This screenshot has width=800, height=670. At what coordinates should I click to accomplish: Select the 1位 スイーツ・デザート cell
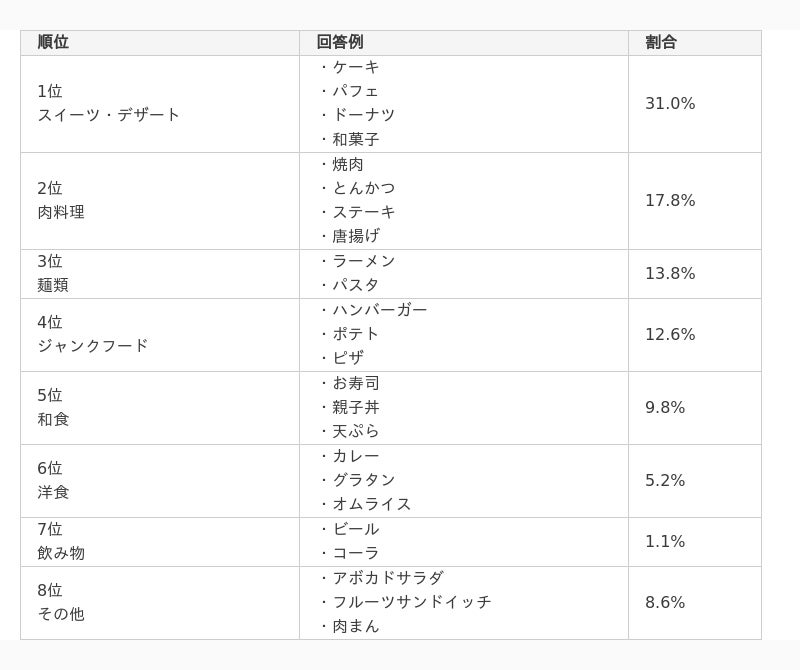109,103
